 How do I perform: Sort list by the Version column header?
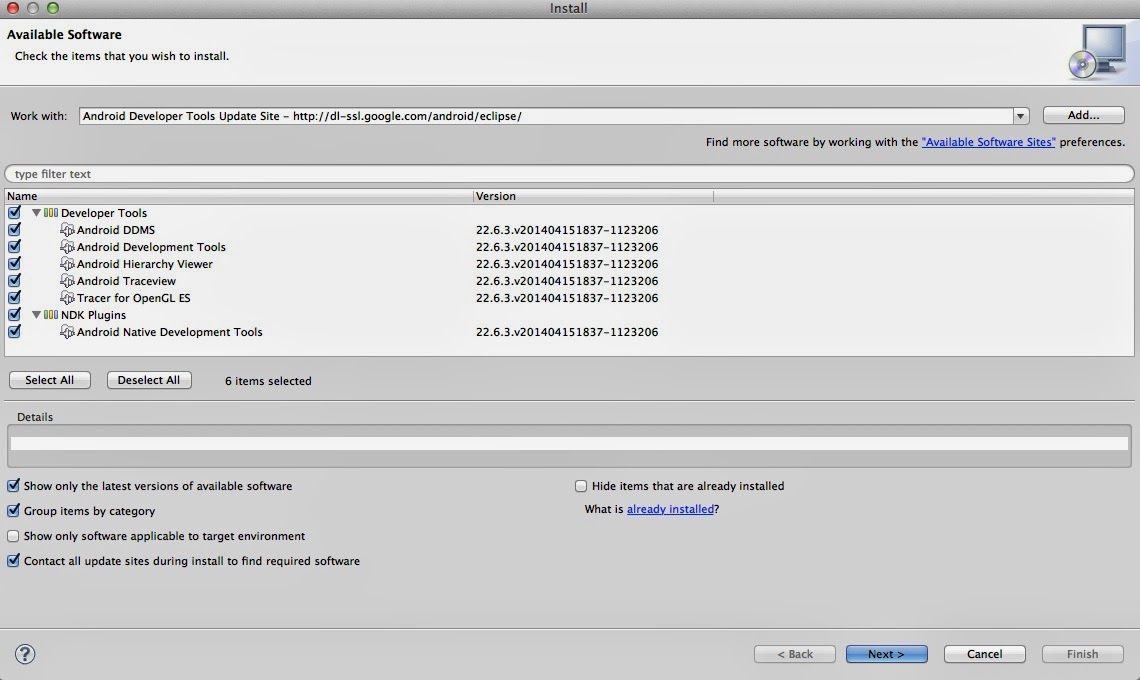coord(593,196)
